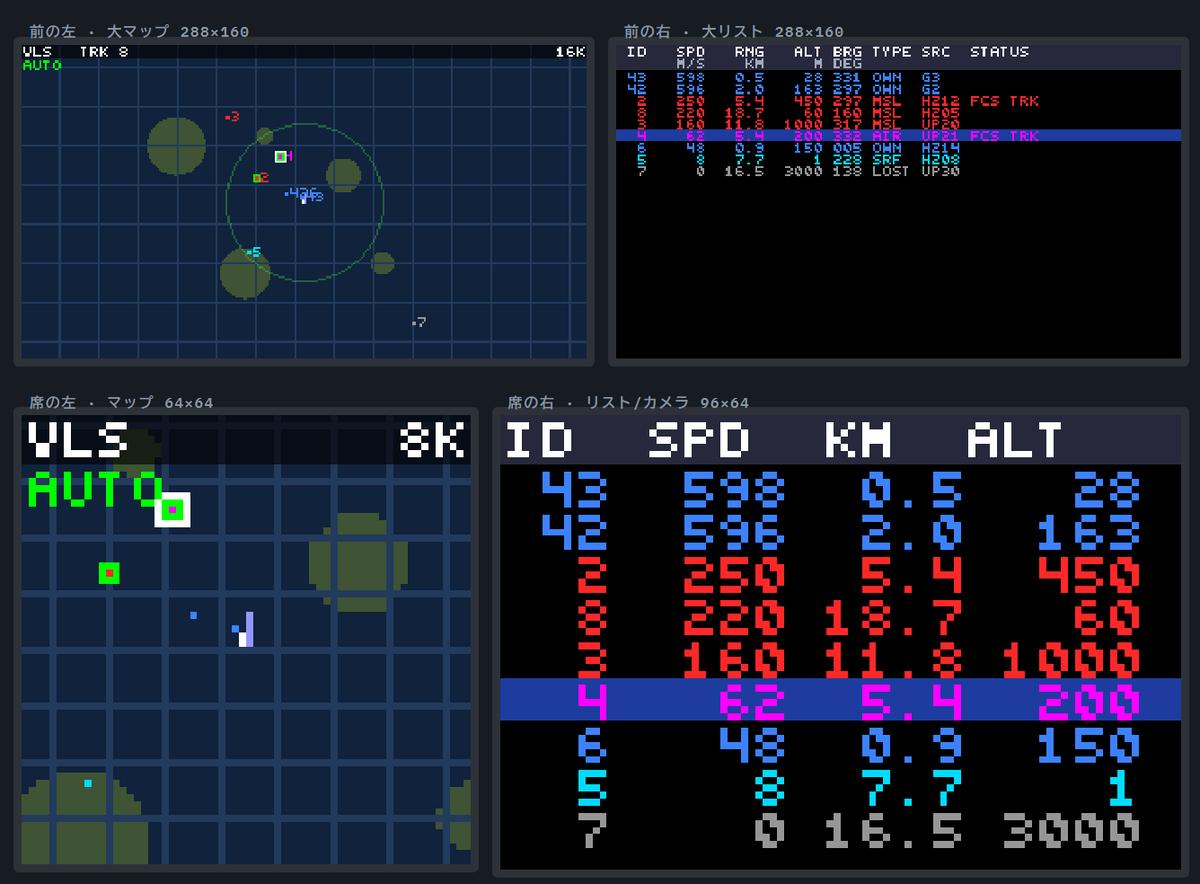Click altitude 1000 of track 3, seat list

pyautogui.click(x=1071, y=660)
